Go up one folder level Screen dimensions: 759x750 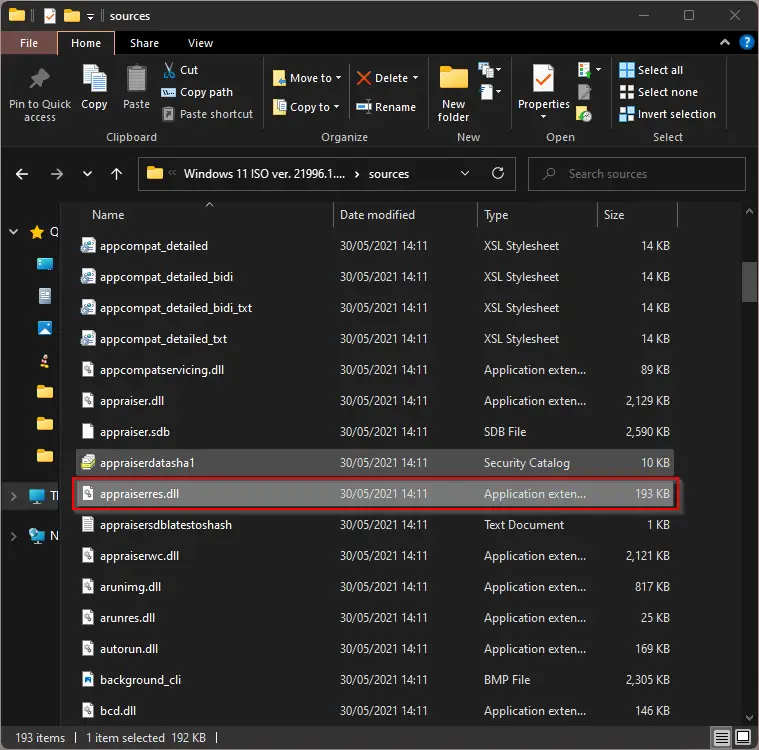point(116,174)
